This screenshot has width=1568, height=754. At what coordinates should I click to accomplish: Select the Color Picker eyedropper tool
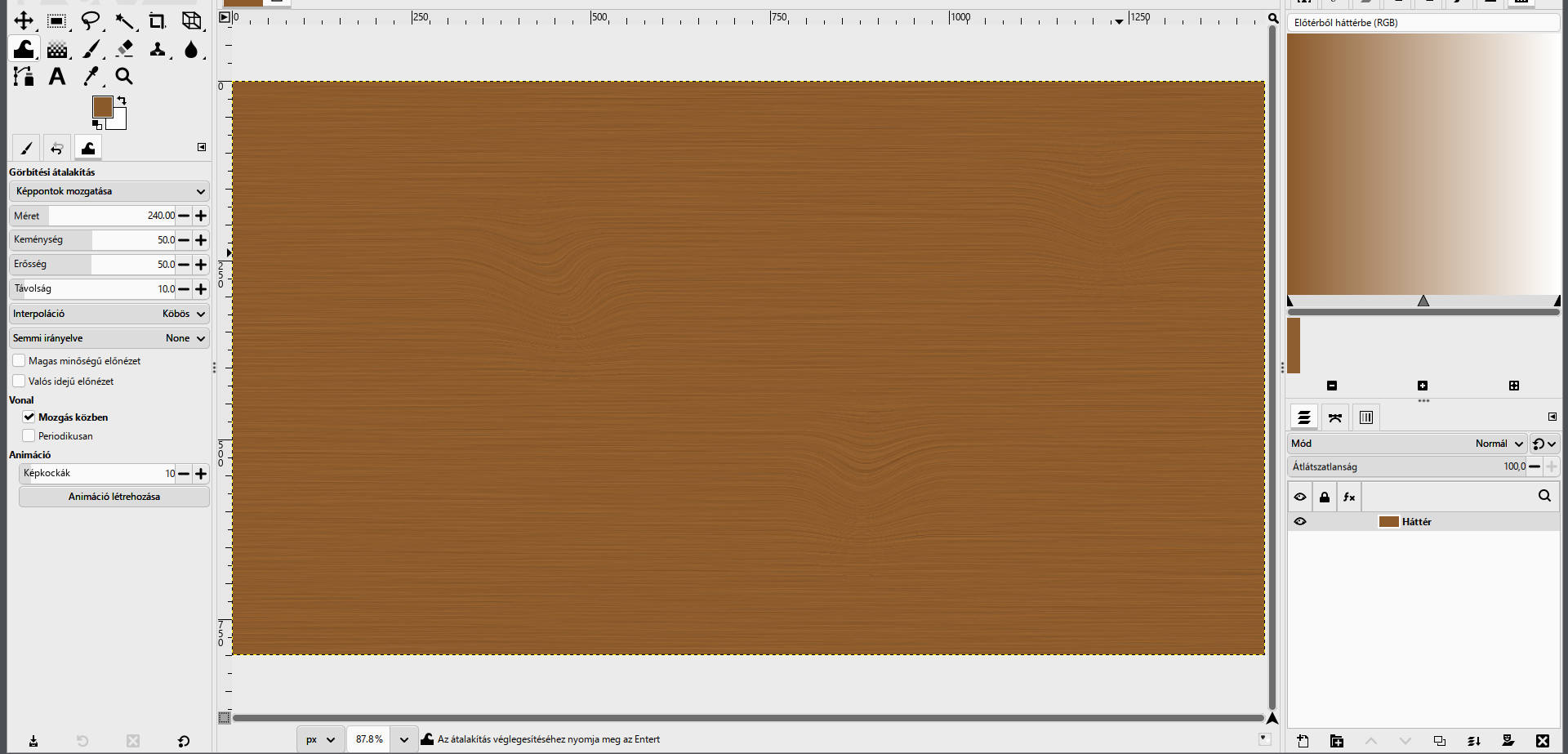[x=91, y=77]
